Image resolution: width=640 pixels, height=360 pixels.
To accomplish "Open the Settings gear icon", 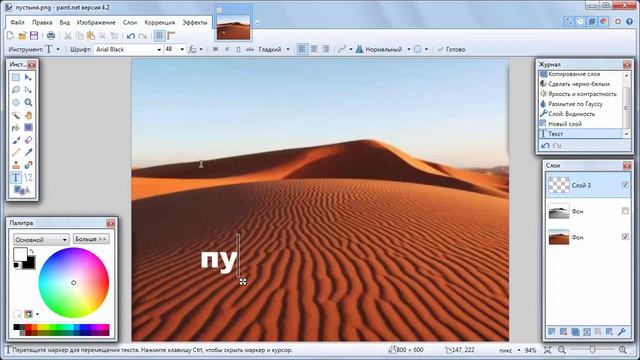I will pyautogui.click(x=618, y=21).
